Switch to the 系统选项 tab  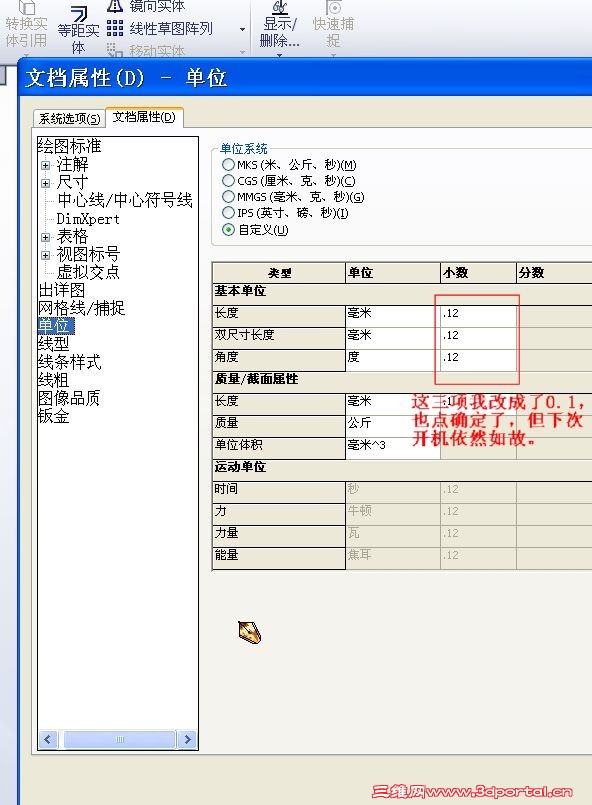click(x=69, y=119)
